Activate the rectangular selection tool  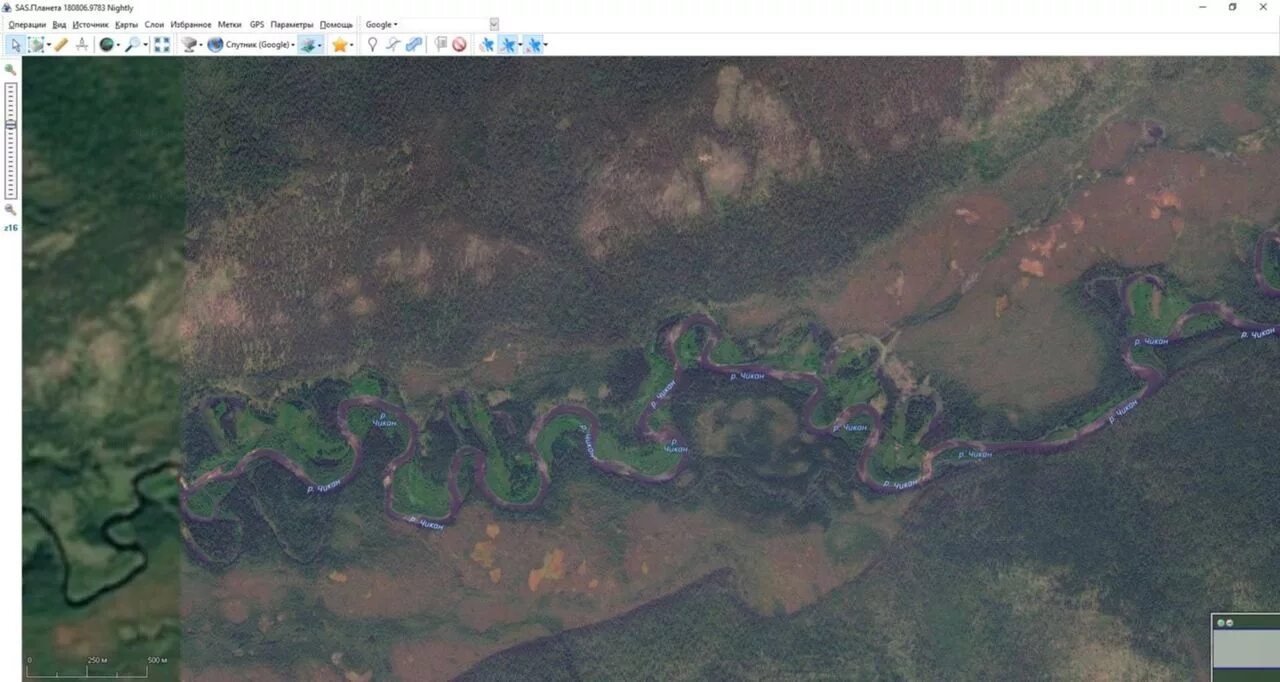click(x=35, y=44)
